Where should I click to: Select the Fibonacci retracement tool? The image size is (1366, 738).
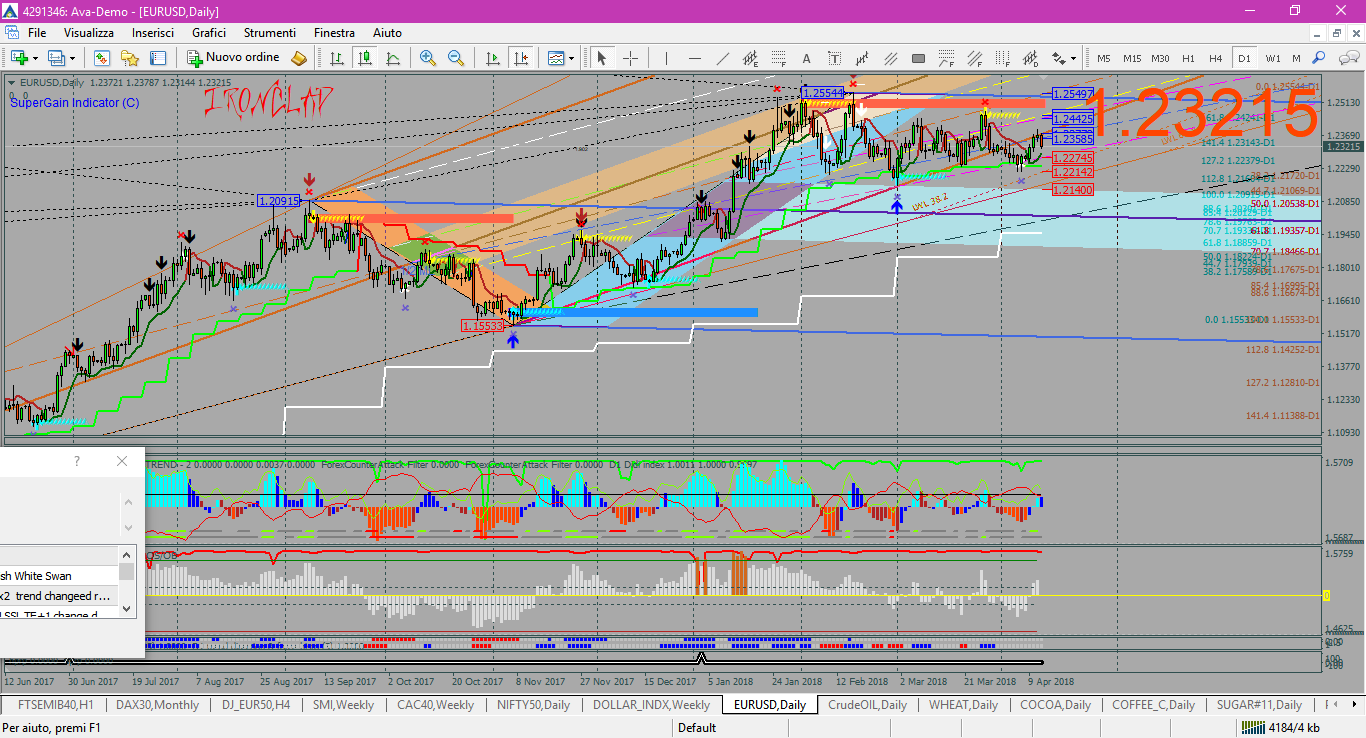click(x=778, y=58)
